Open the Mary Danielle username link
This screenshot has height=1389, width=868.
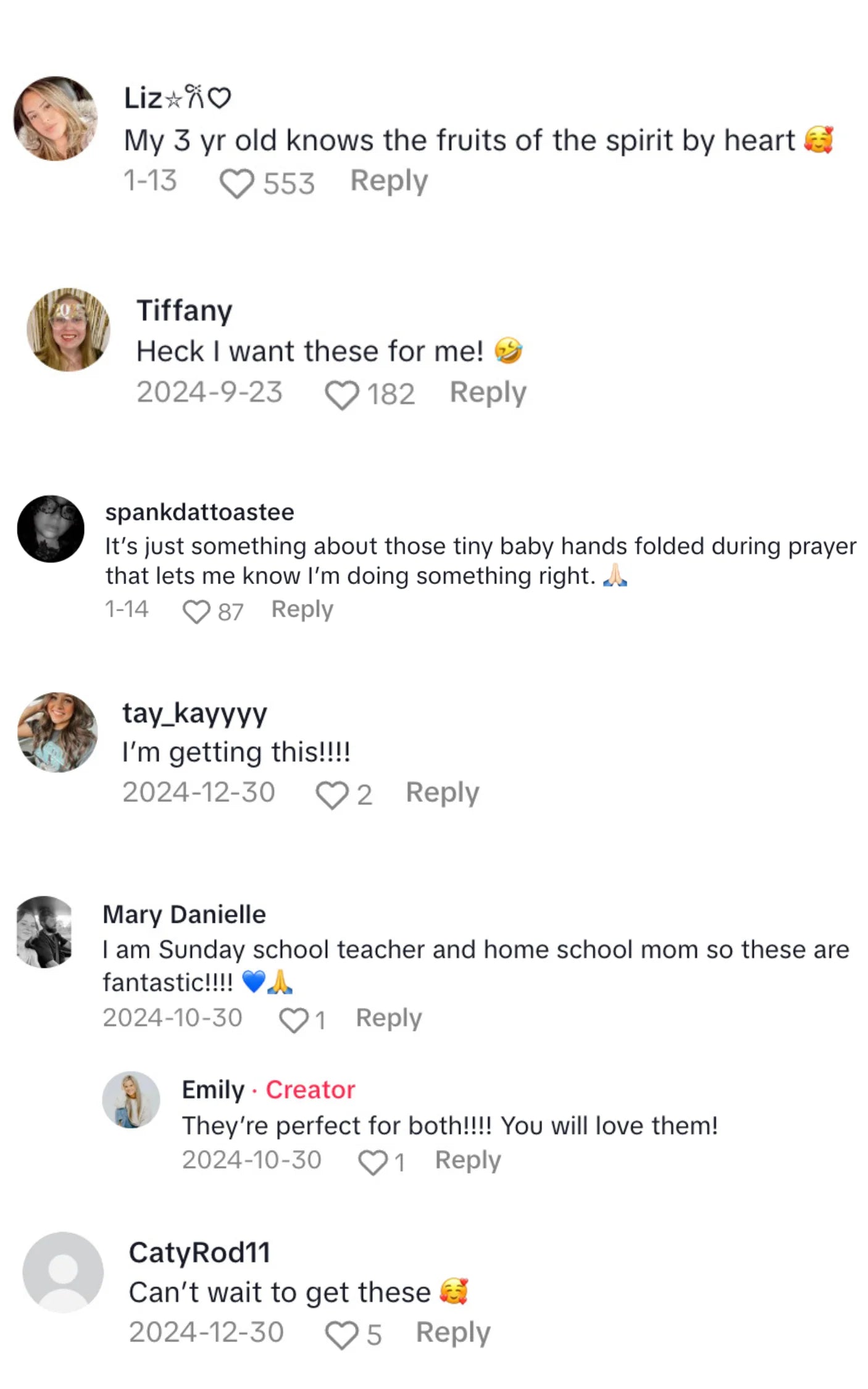coord(184,914)
